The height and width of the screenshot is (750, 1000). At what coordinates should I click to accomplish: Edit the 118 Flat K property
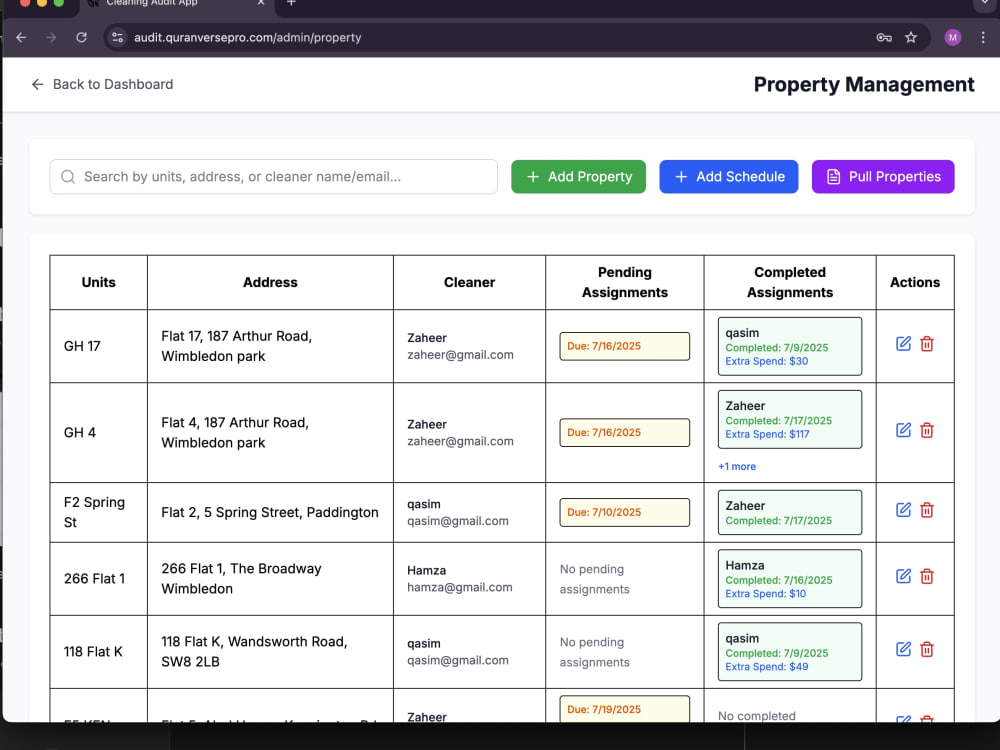click(x=904, y=649)
